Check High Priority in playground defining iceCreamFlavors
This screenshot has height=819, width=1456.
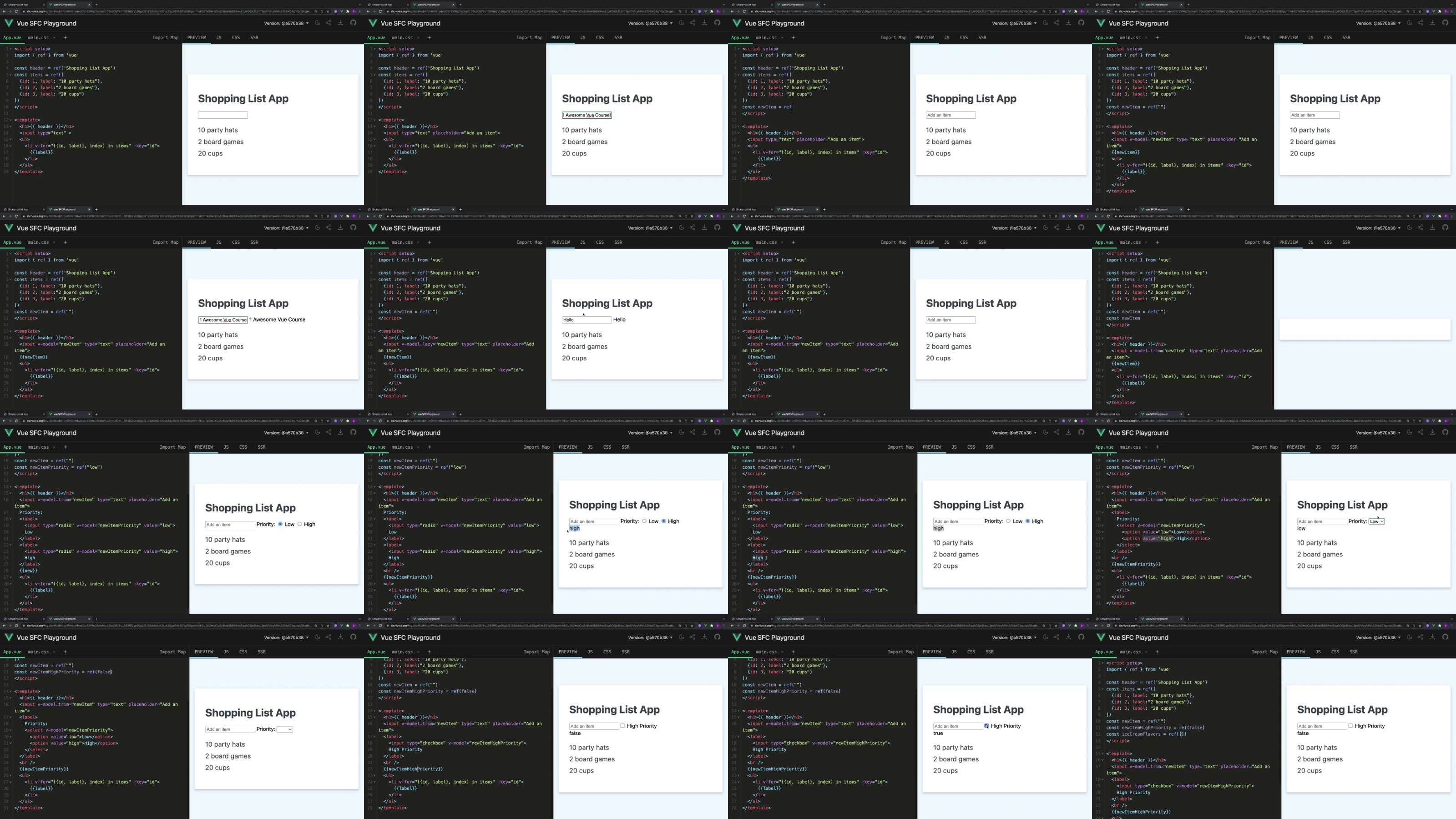coord(1350,726)
